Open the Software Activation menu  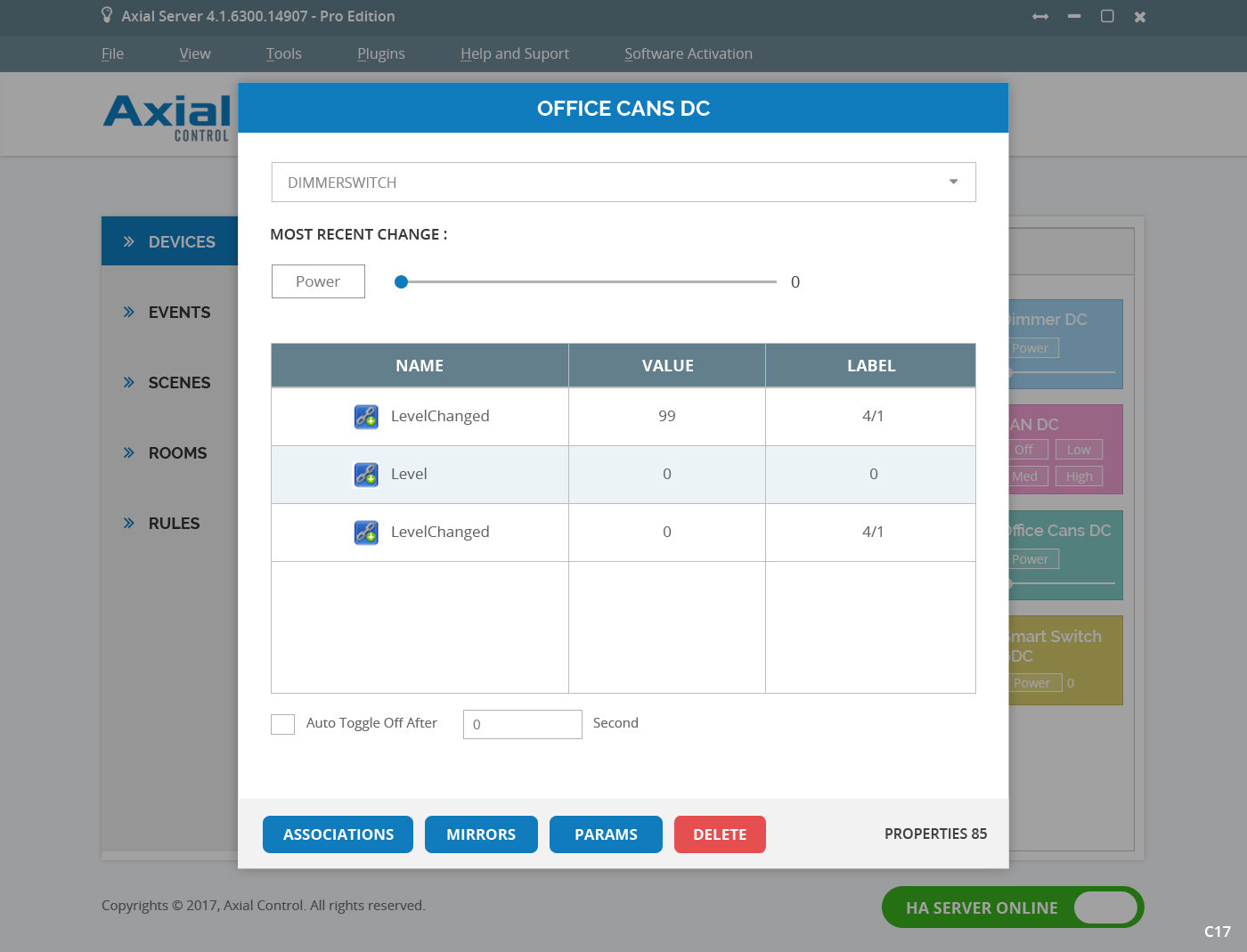coord(688,53)
